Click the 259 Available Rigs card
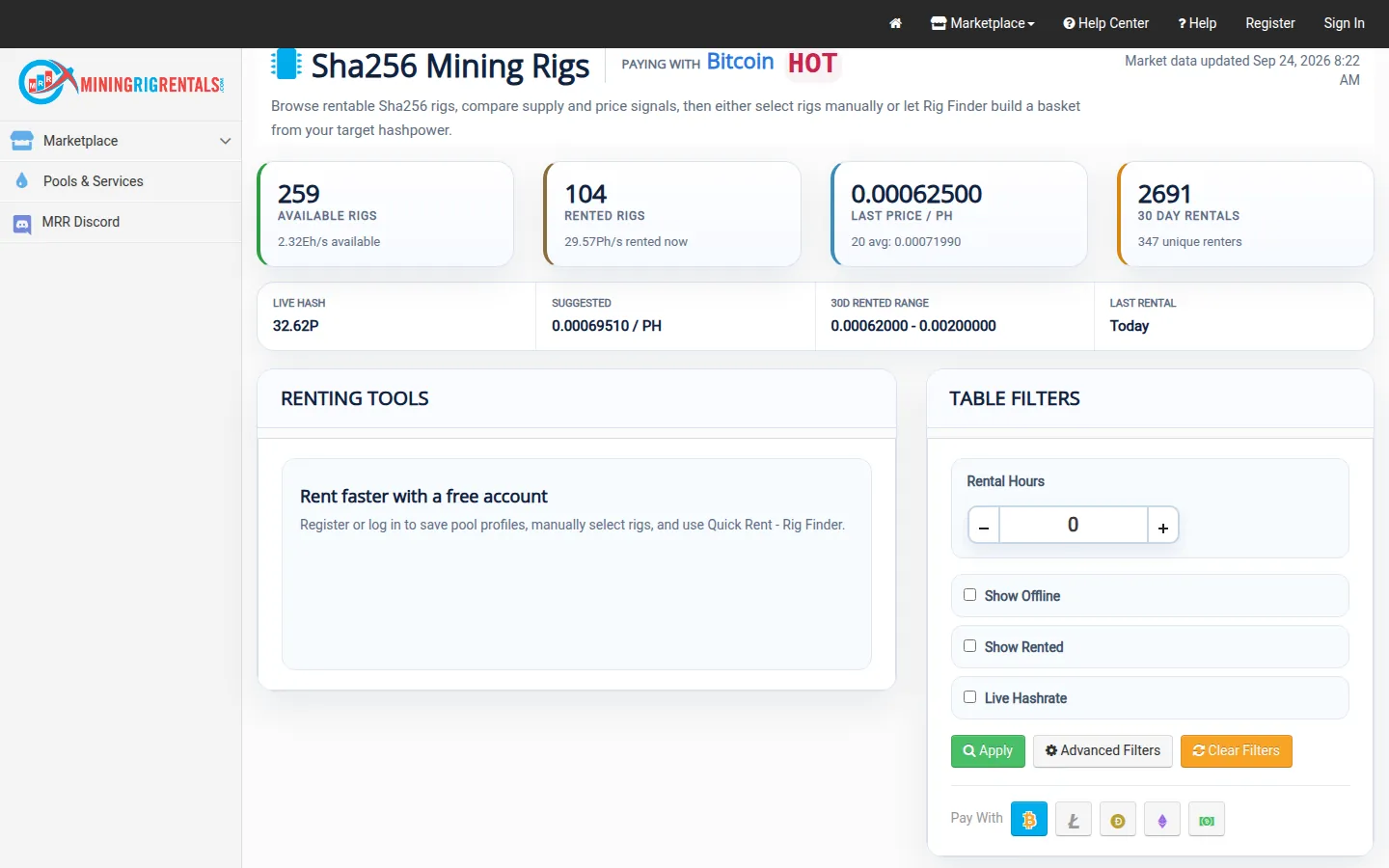The height and width of the screenshot is (868, 1389). (386, 214)
